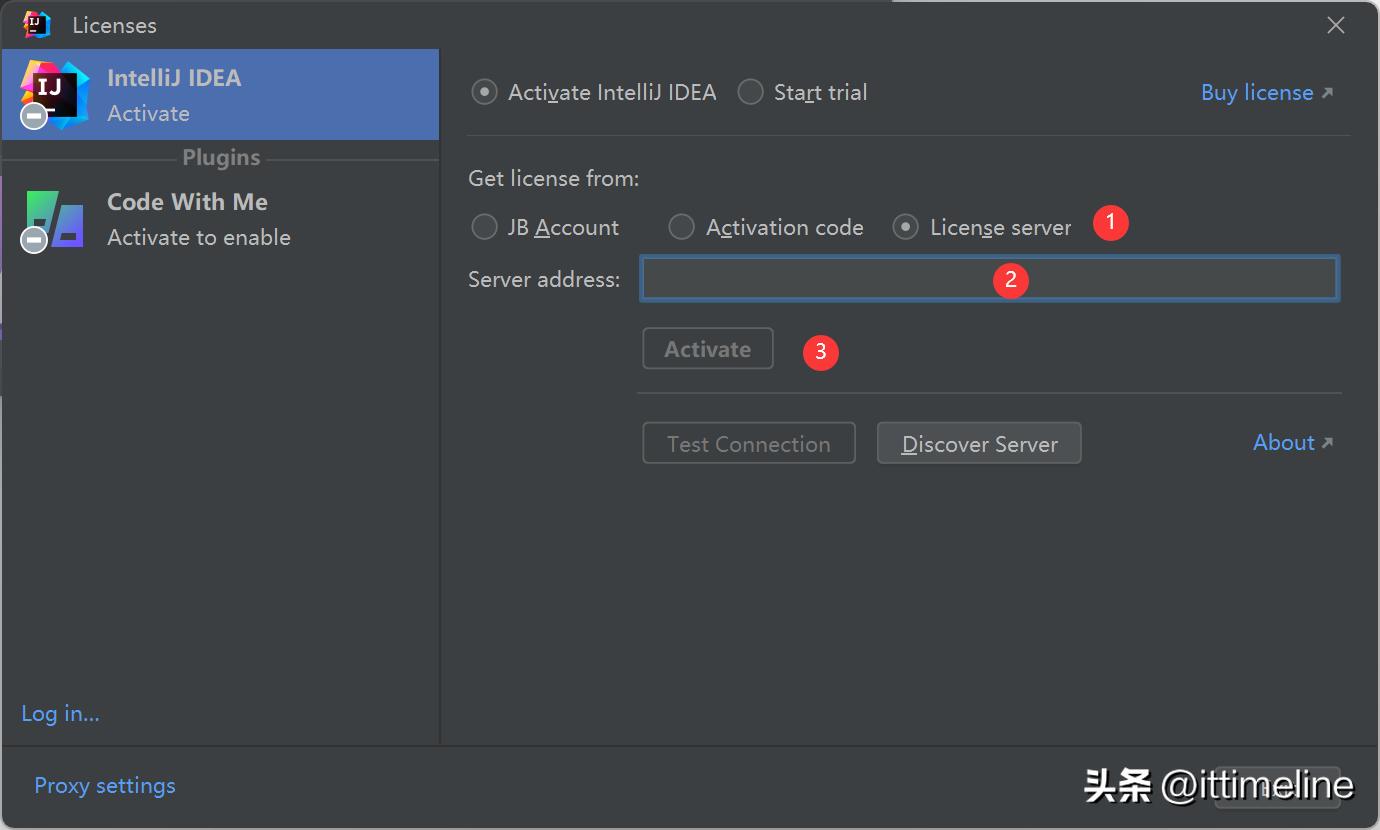
Task: Click the Discover Server button
Action: click(979, 443)
